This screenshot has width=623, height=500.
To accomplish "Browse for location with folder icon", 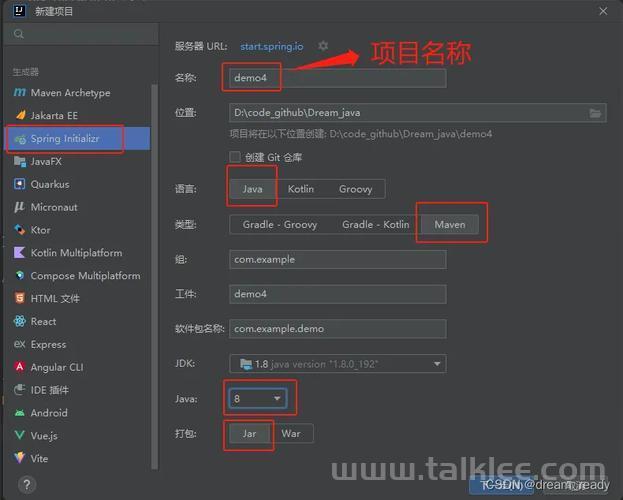I will tap(595, 113).
